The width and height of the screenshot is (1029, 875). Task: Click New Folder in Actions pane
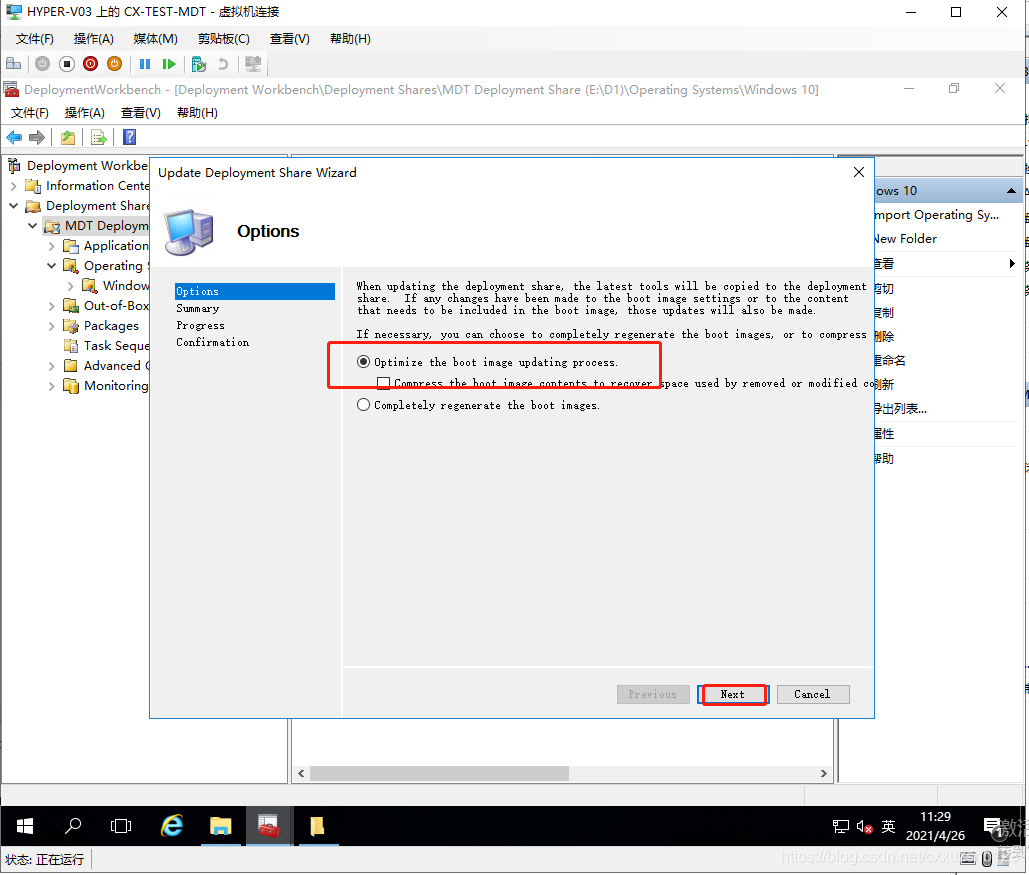click(906, 239)
